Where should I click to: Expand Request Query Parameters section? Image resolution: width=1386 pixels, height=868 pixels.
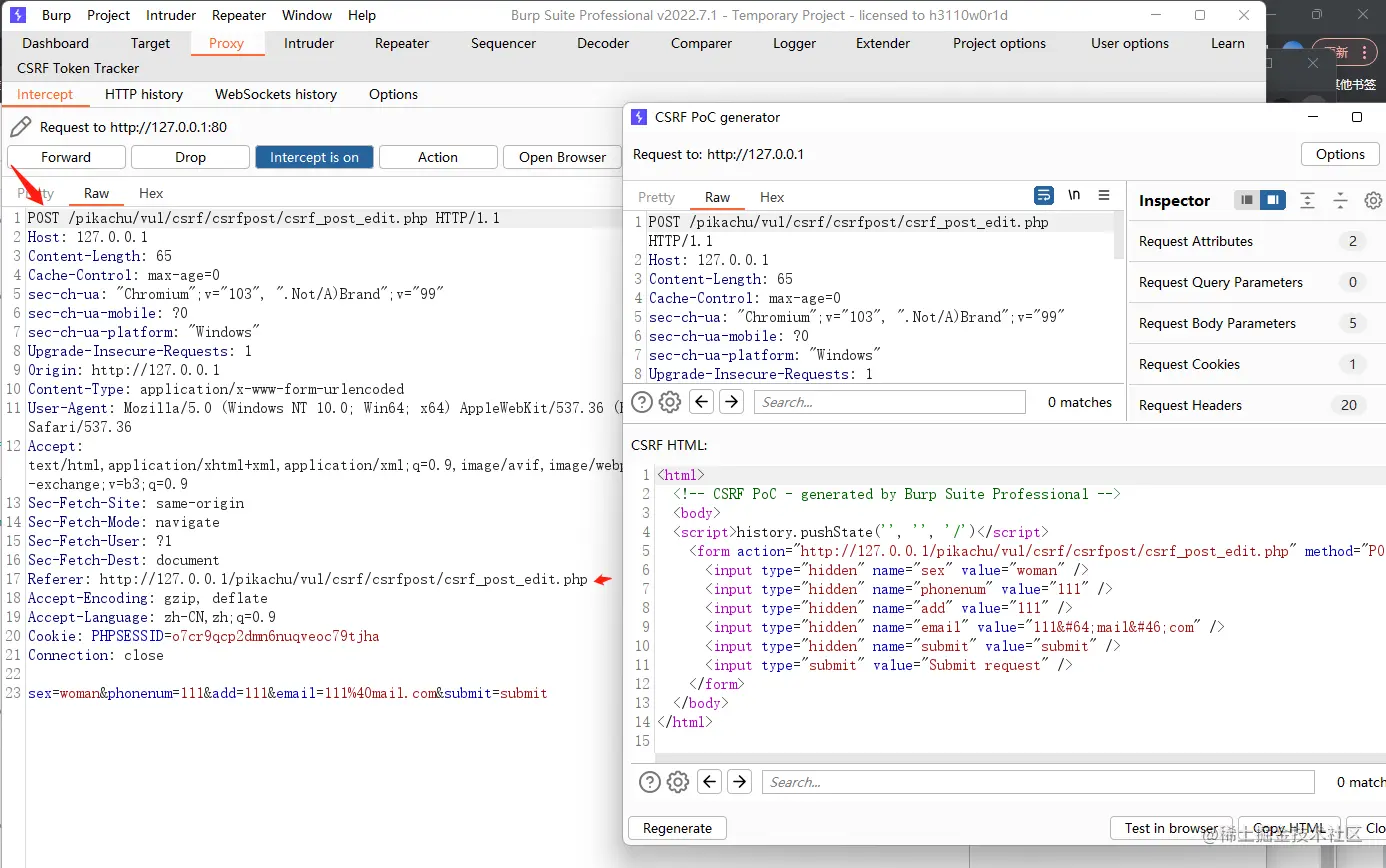(x=1257, y=282)
